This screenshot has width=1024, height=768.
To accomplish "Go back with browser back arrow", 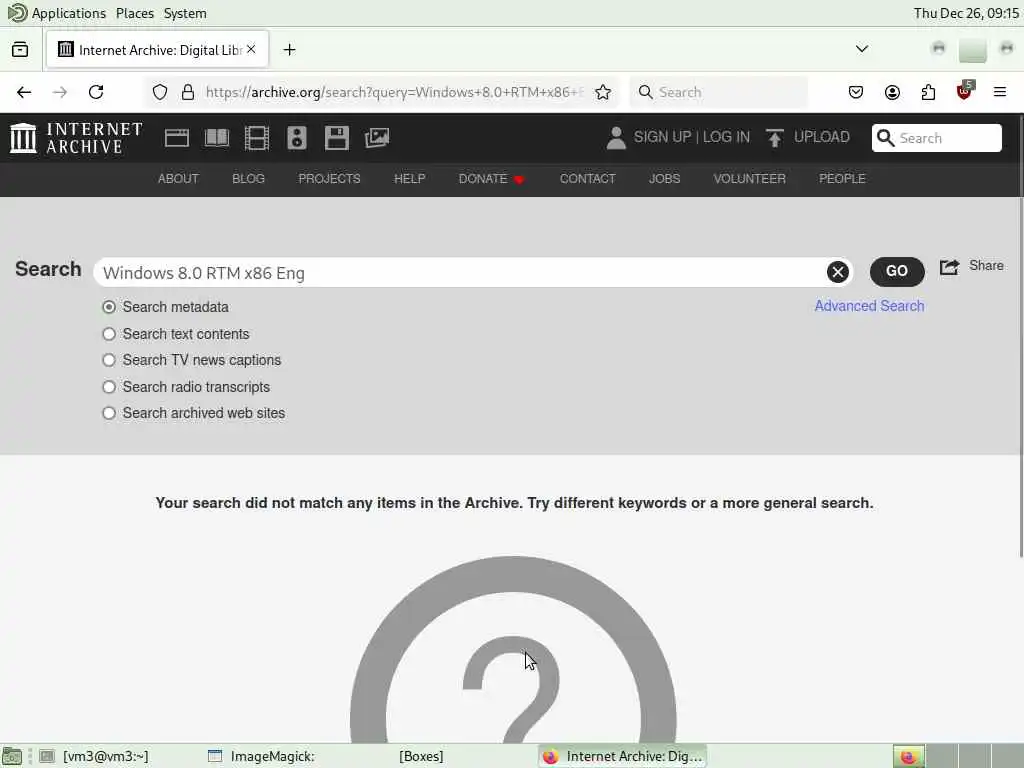I will (x=24, y=92).
